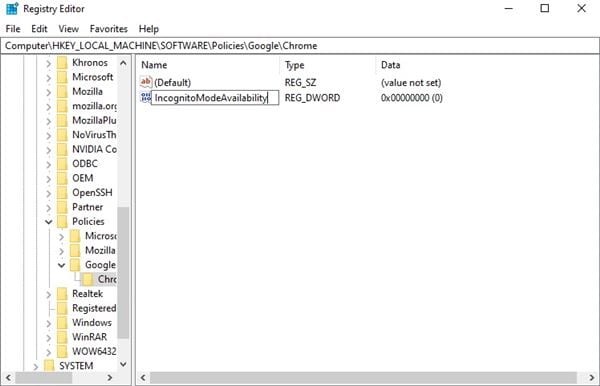600x386 pixels.
Task: Select the NVIDIA Co folder icon
Action: pyautogui.click(x=62, y=149)
